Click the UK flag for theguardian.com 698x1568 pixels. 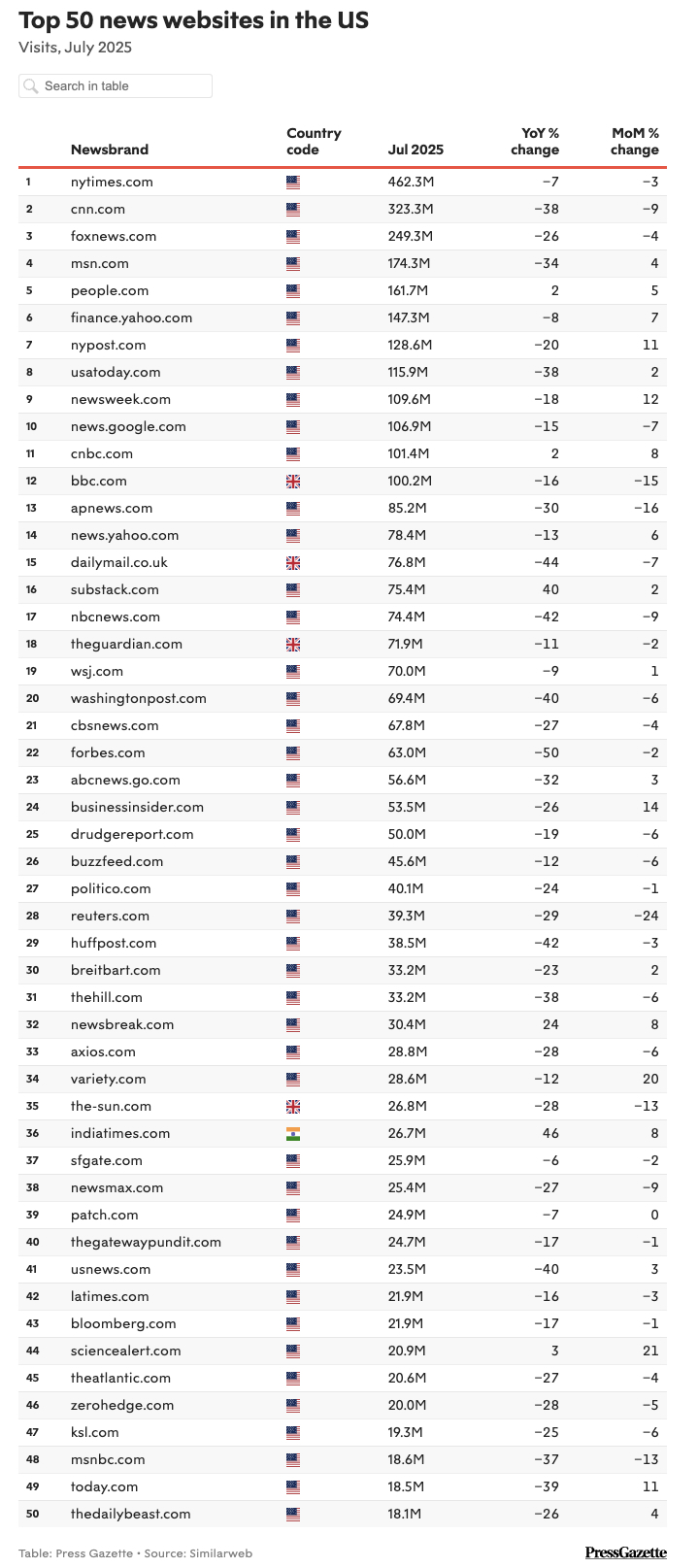(x=293, y=644)
